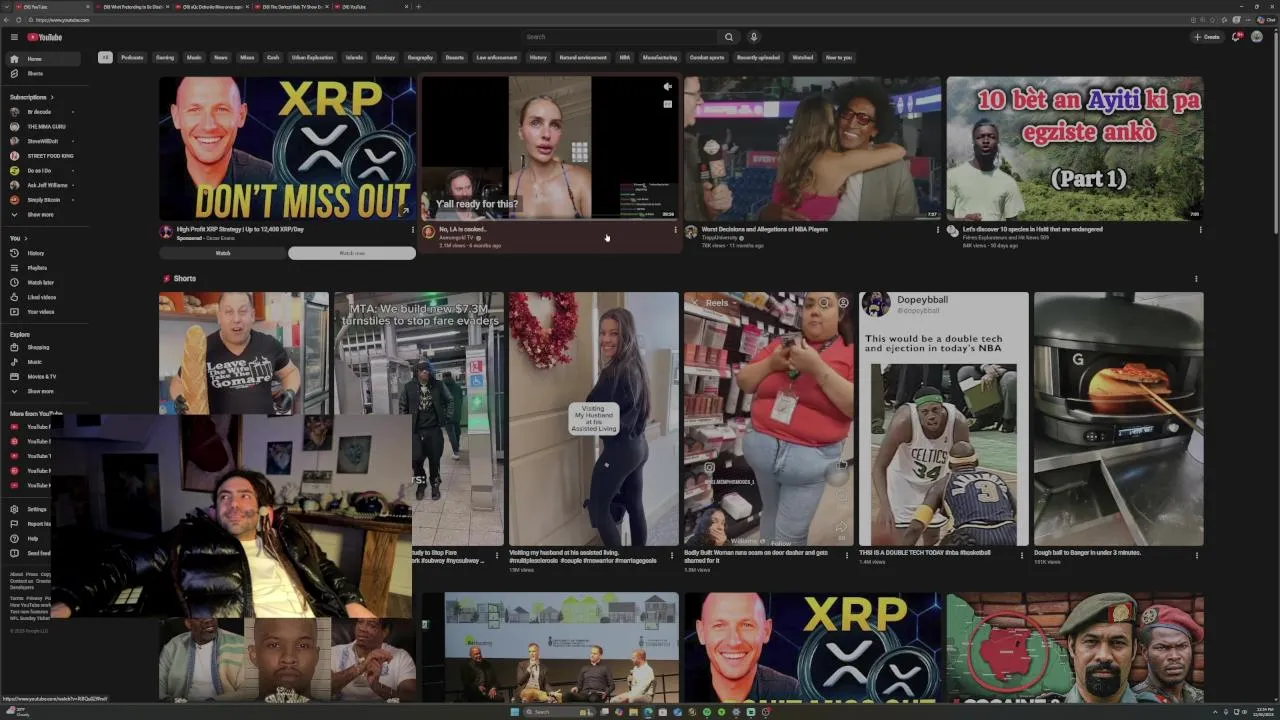The width and height of the screenshot is (1280, 720).
Task: Select the Recently uploaded chip
Action: click(x=758, y=58)
